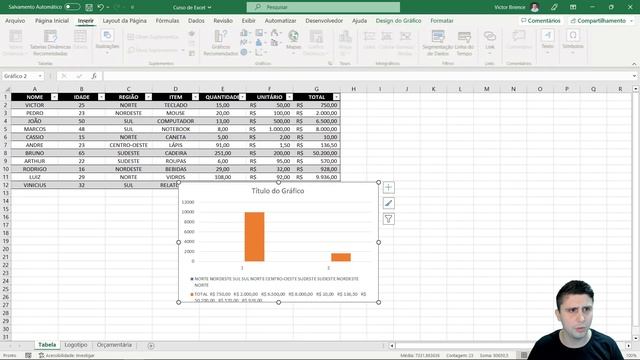Image resolution: width=640 pixels, height=360 pixels.
Task: Open the Formatar ribbon tab
Action: point(442,20)
